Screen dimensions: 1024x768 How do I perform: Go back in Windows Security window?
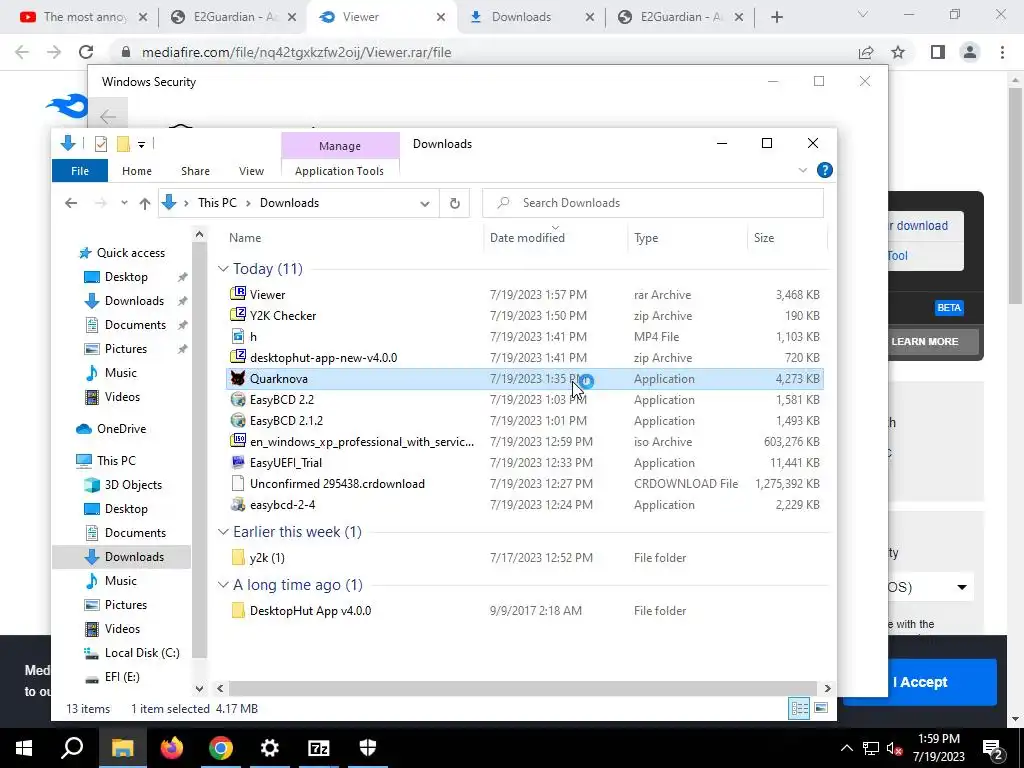point(108,118)
